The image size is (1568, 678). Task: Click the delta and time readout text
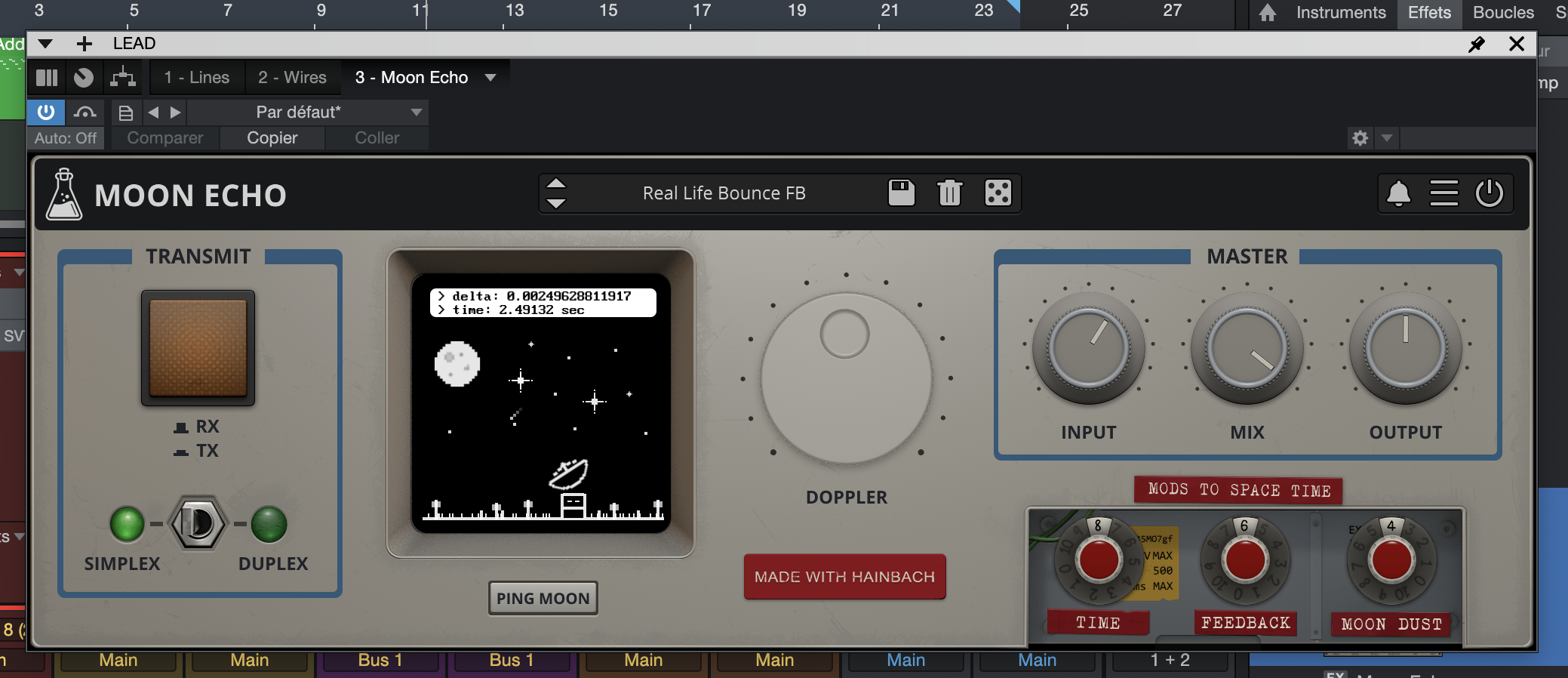543,303
